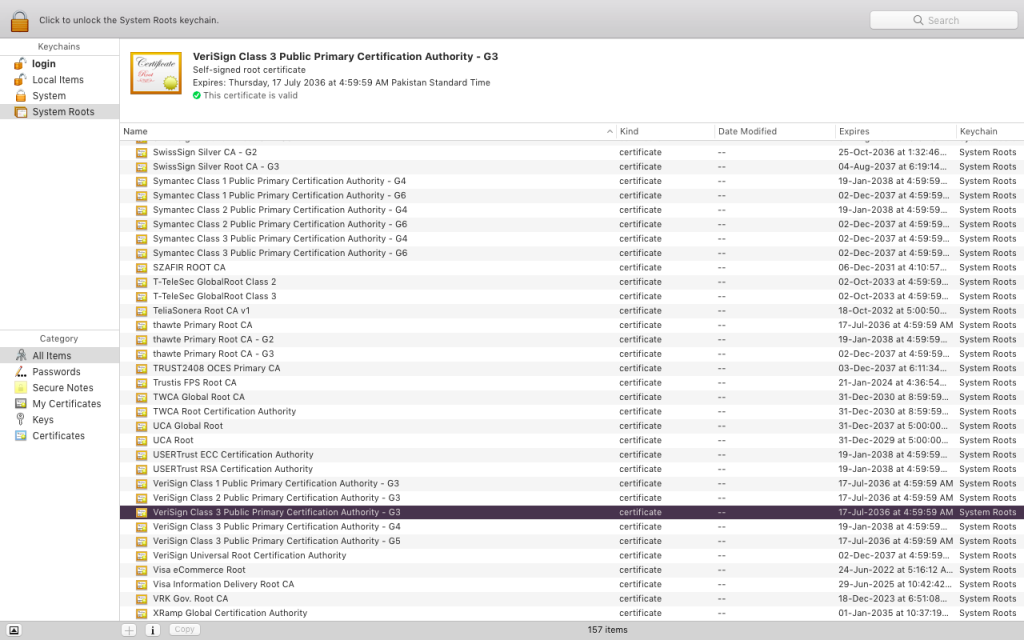Click the plus button to add item
This screenshot has height=640, width=1024.
pos(129,630)
